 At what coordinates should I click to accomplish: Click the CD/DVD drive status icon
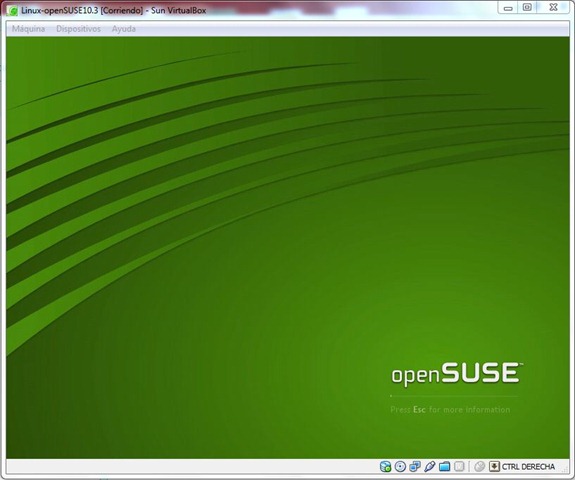tap(400, 466)
